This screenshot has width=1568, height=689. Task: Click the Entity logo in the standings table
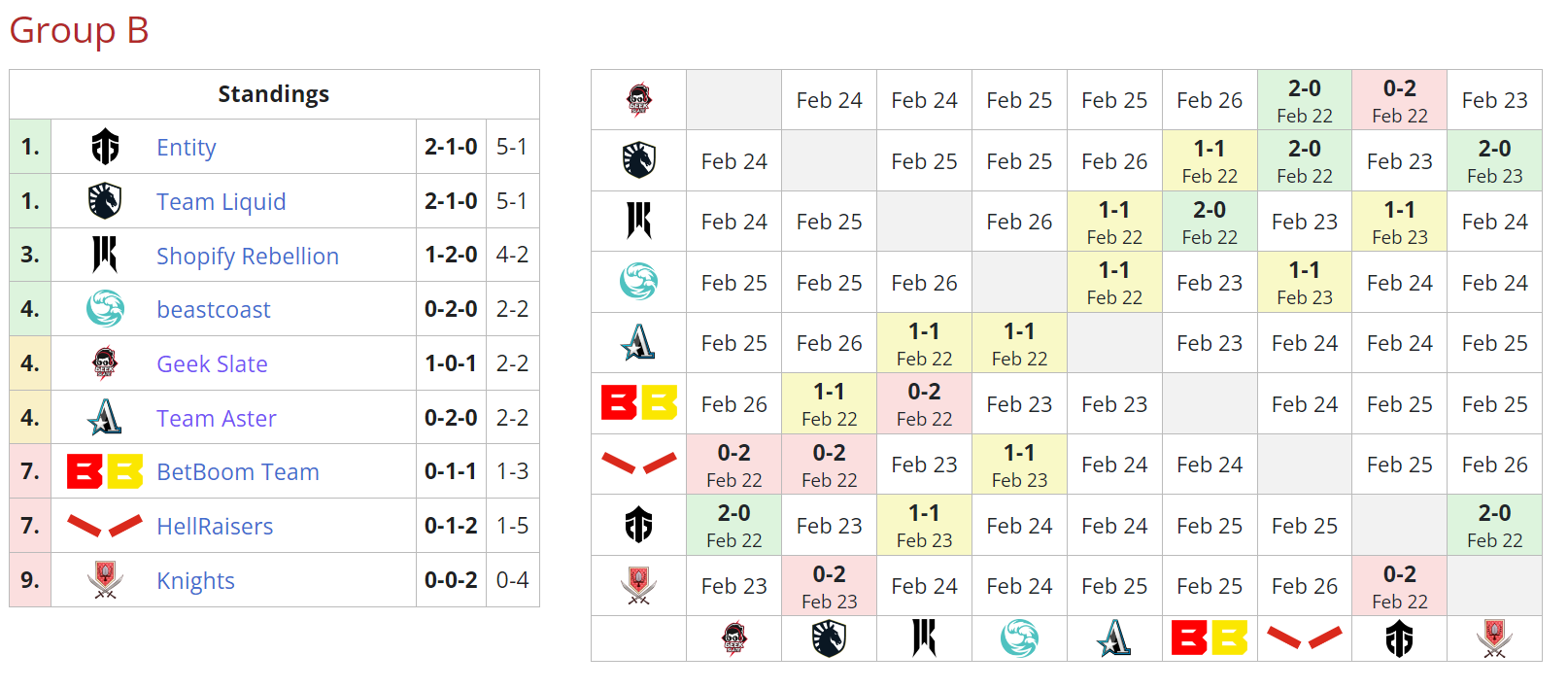(105, 147)
